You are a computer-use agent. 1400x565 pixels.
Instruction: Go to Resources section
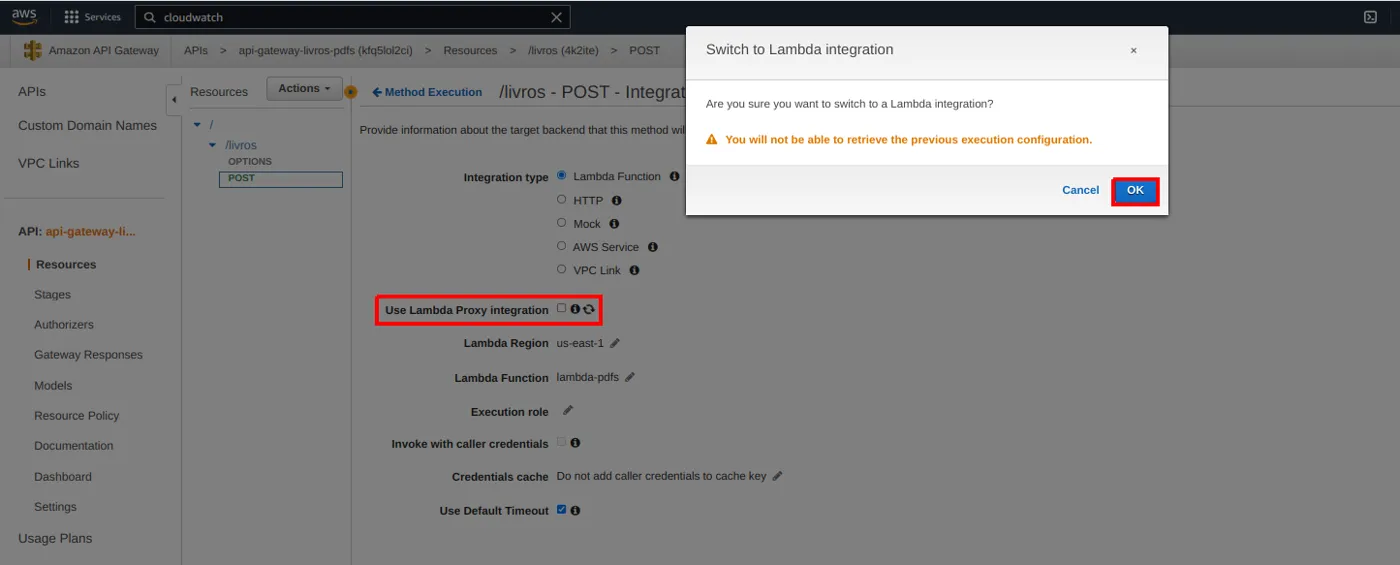click(x=66, y=264)
